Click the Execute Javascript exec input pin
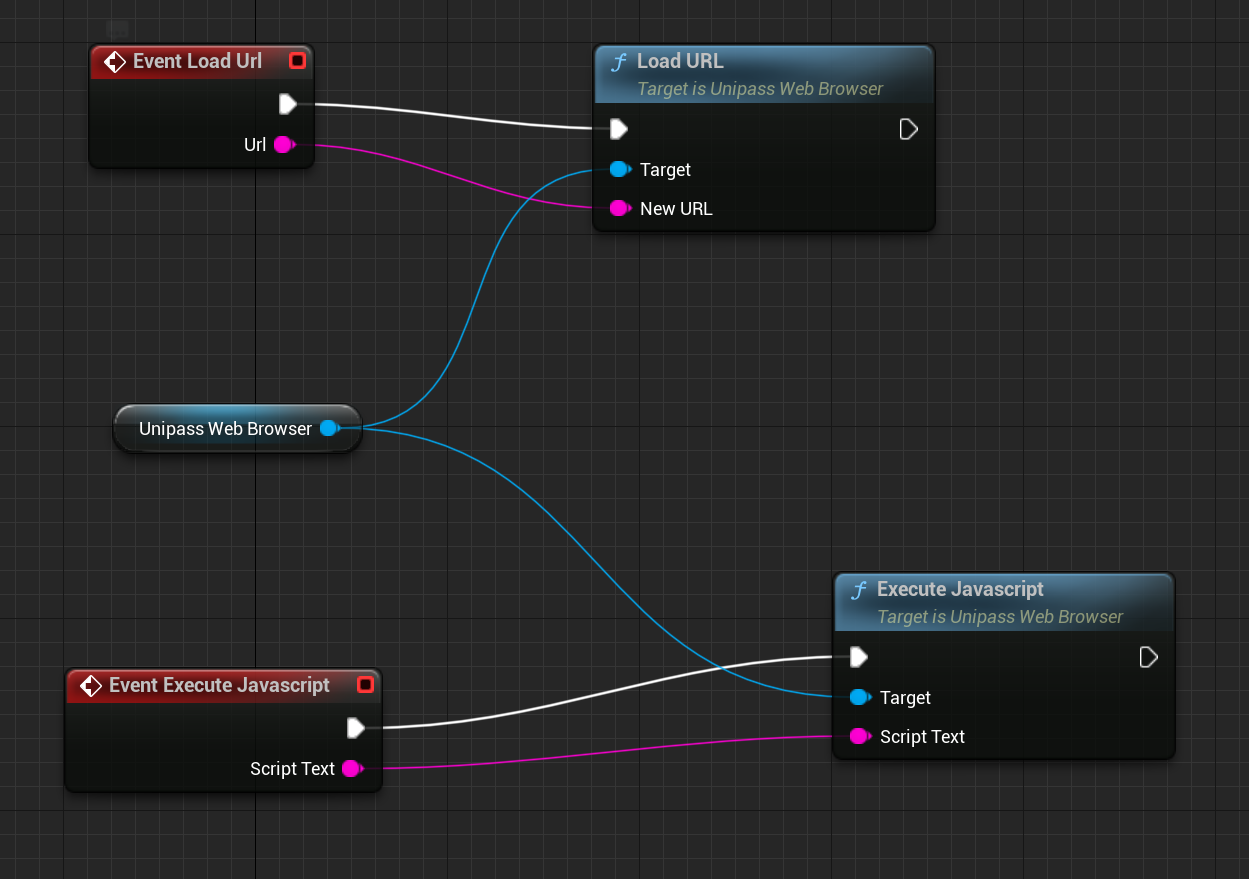The height and width of the screenshot is (879, 1249). [858, 657]
